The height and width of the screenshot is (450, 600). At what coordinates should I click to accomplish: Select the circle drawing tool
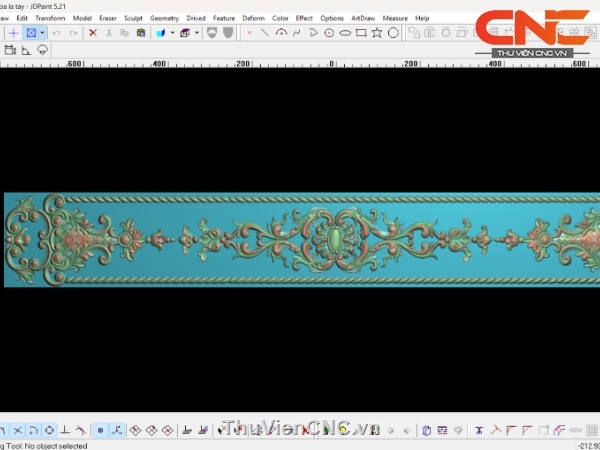click(393, 33)
